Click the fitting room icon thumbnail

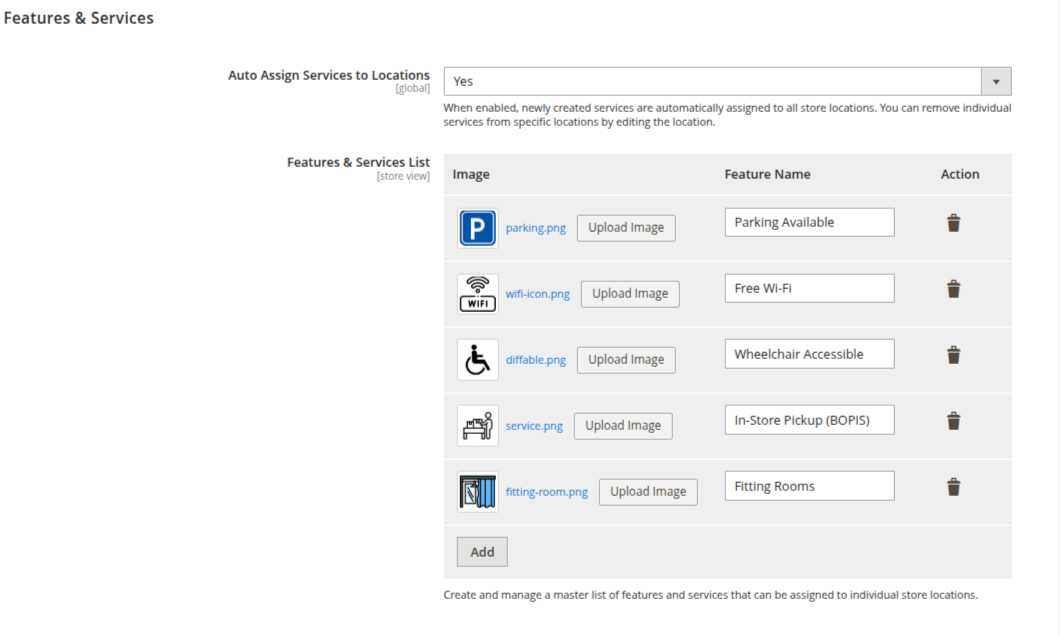coord(477,492)
